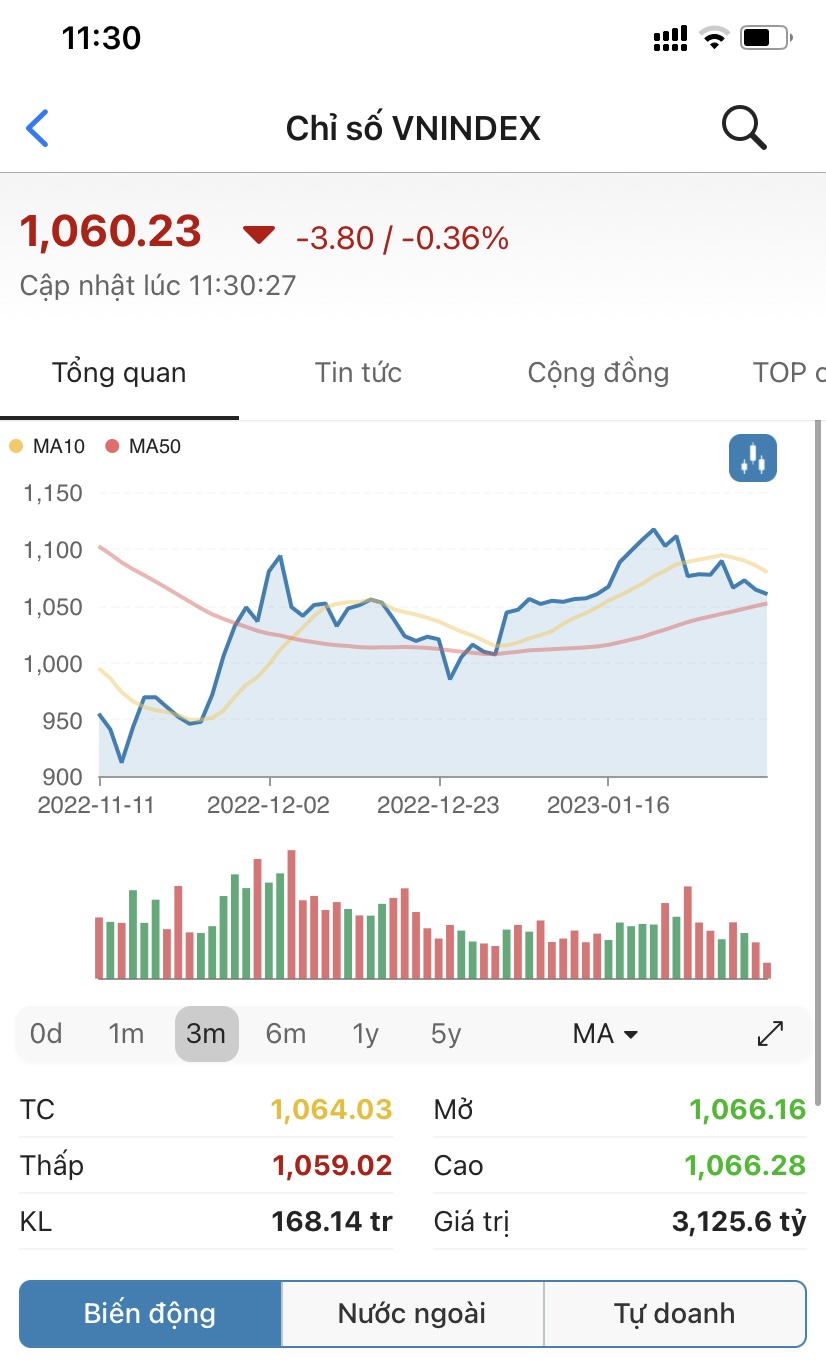This screenshot has width=826, height=1364.
Task: Tap the 2022-12-02 chart date marker
Action: click(x=268, y=805)
